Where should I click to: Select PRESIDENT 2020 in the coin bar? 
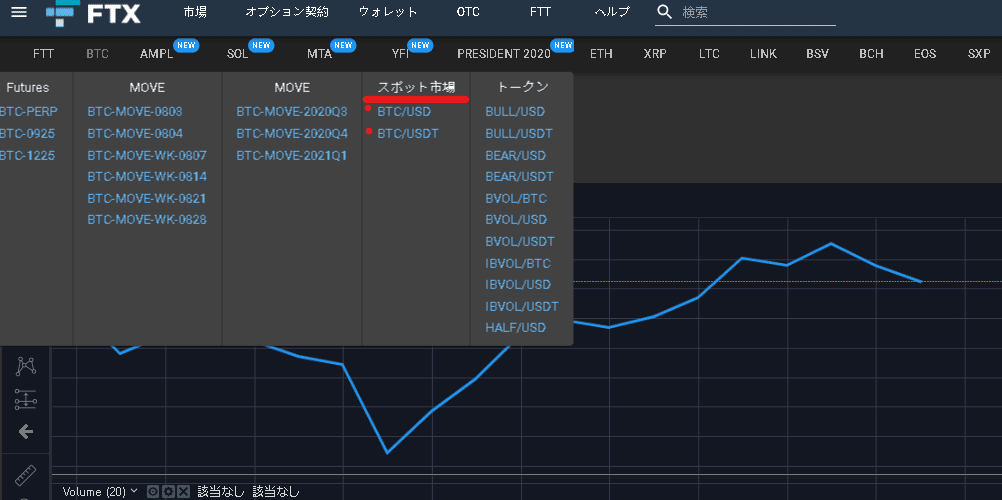pyautogui.click(x=504, y=54)
